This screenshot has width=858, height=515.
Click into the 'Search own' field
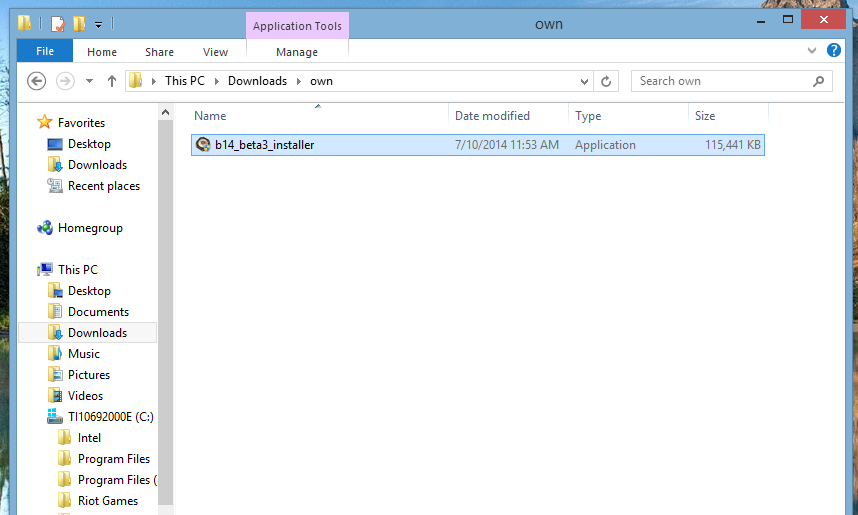coord(732,81)
